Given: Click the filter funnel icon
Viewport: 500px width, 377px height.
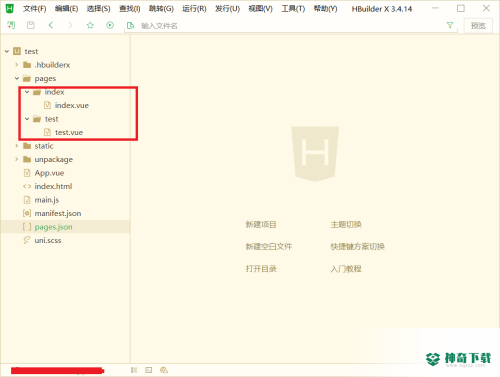Looking at the screenshot, I should tap(450, 25).
